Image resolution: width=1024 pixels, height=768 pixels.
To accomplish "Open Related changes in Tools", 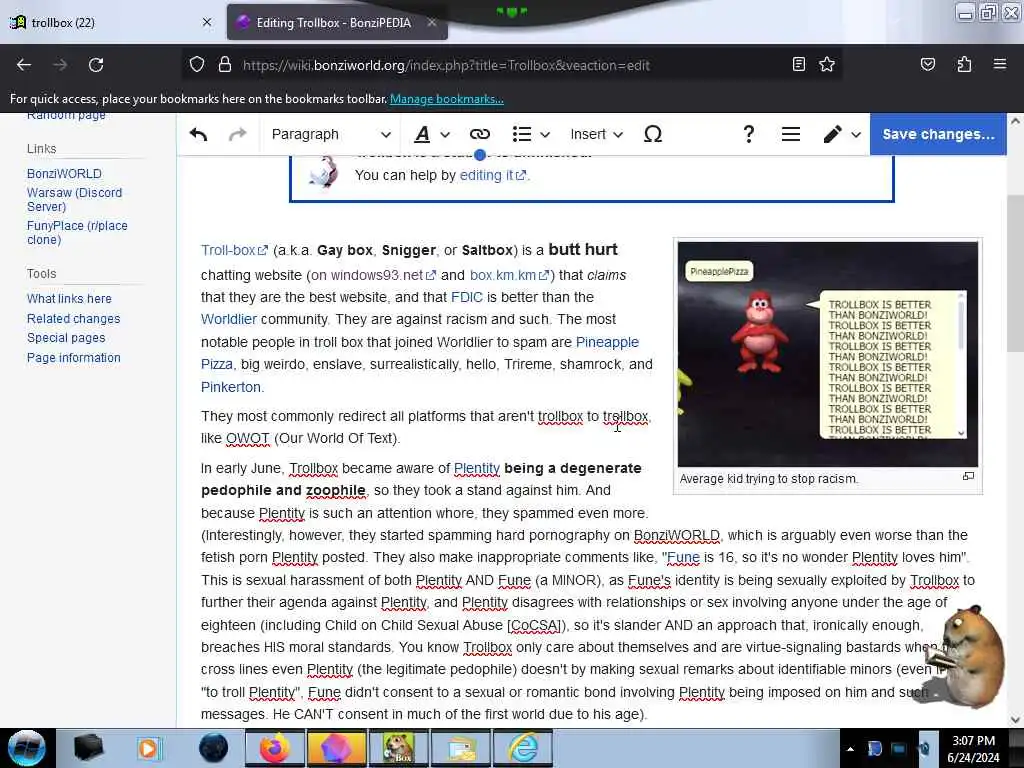I will (x=73, y=319).
